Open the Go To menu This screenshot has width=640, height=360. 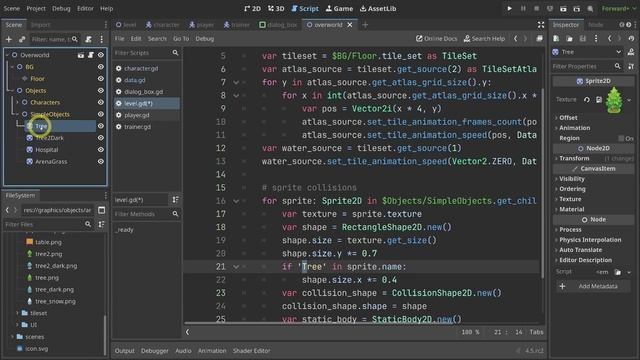(x=181, y=38)
